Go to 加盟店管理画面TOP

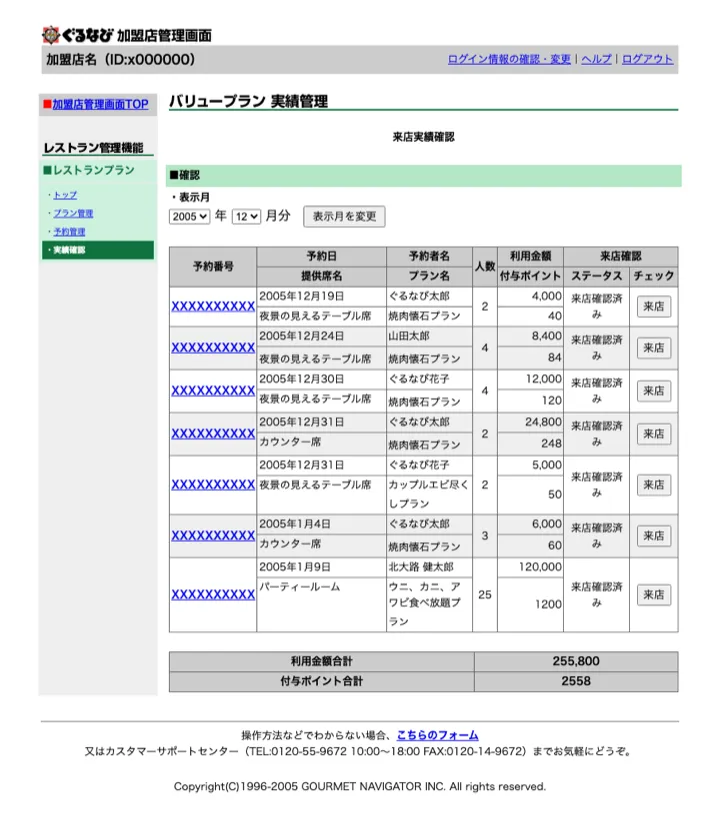click(x=100, y=104)
